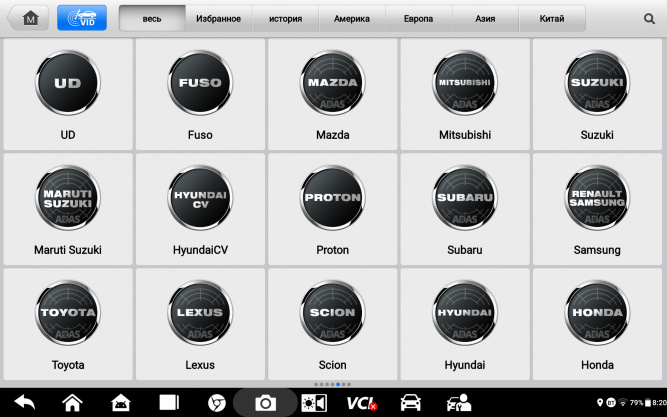
Task: Click the Bluetooth BT status icon
Action: (611, 402)
